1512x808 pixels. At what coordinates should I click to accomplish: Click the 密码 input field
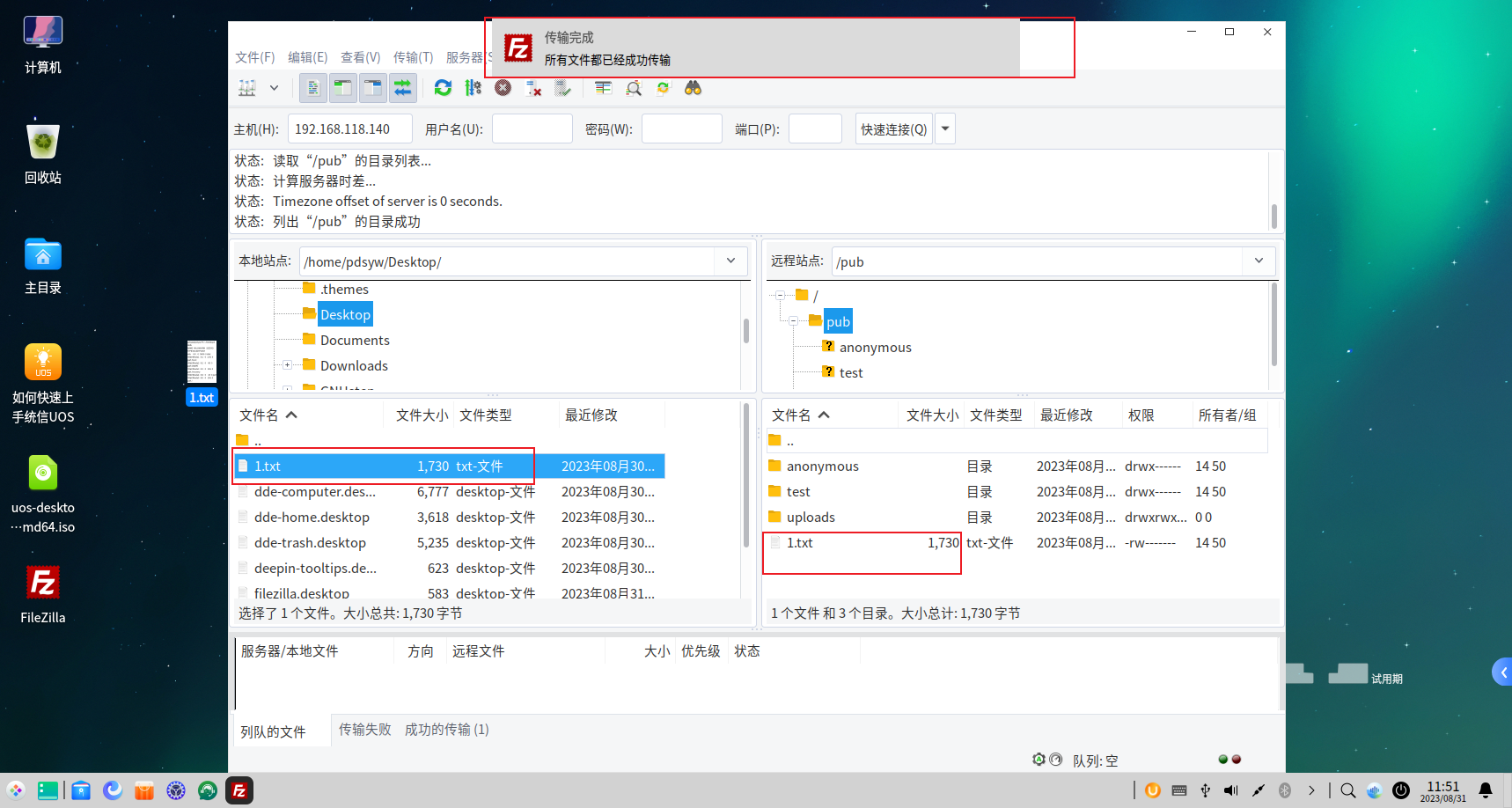681,129
